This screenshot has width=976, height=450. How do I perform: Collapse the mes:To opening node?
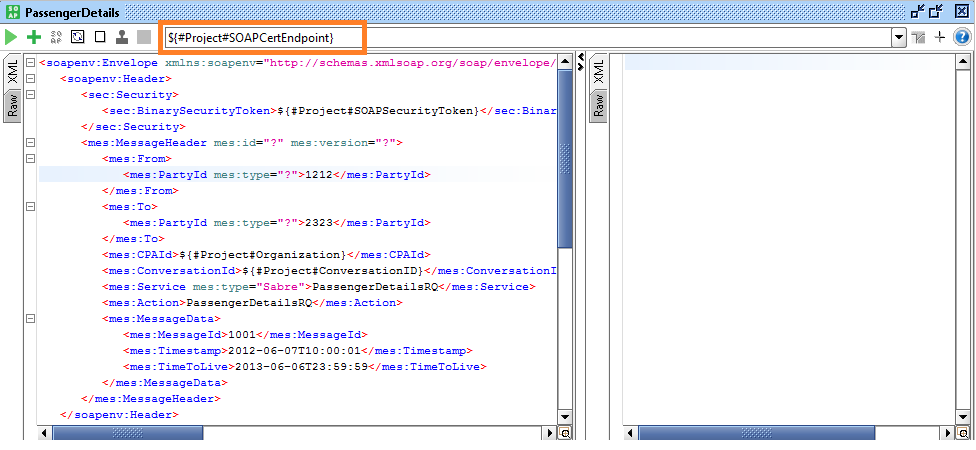pos(30,206)
